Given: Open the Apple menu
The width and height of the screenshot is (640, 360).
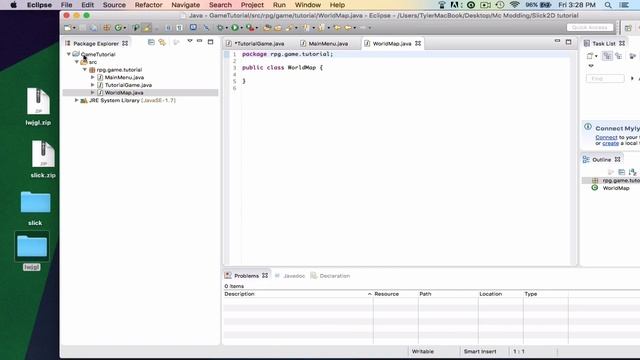Looking at the screenshot, I should pos(13,5).
